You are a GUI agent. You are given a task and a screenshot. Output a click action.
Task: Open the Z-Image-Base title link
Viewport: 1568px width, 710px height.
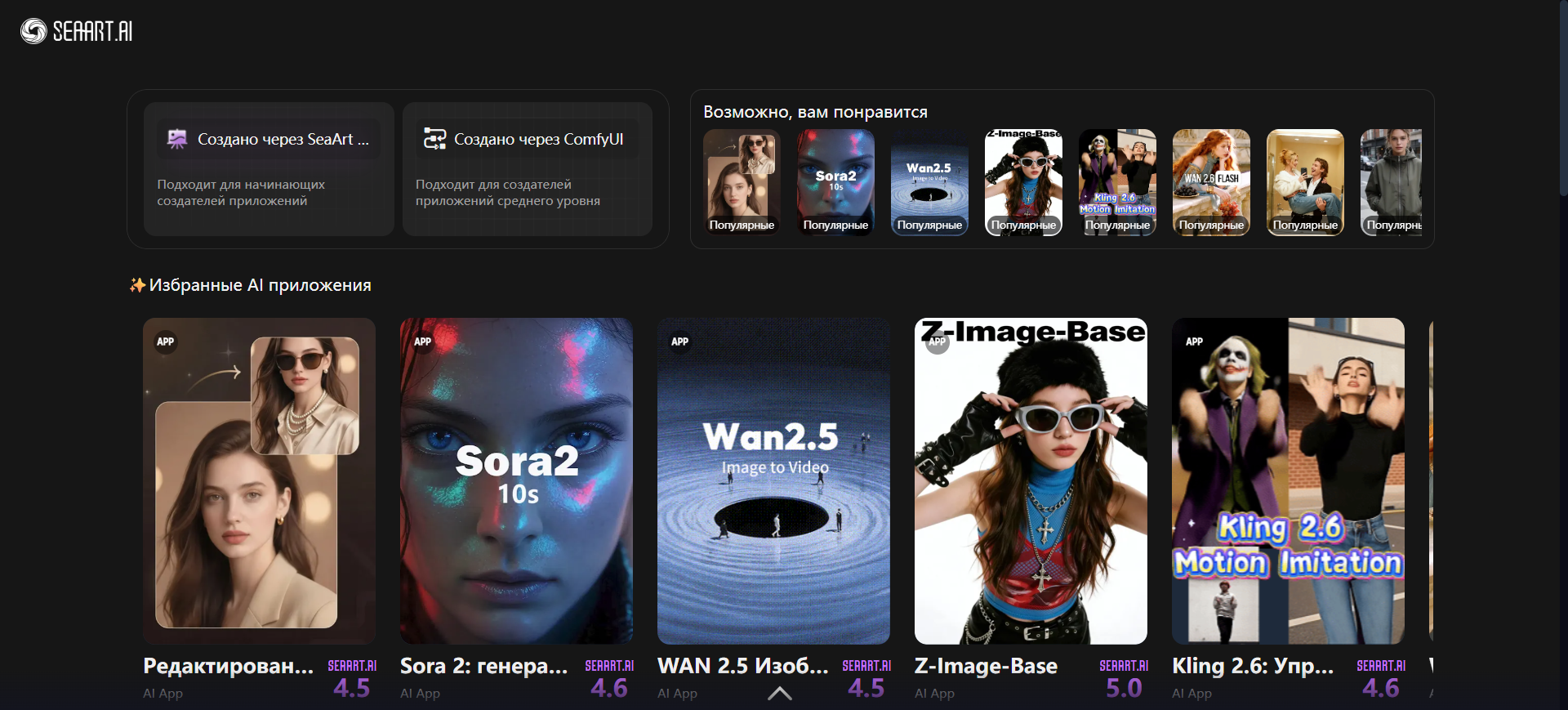point(986,667)
